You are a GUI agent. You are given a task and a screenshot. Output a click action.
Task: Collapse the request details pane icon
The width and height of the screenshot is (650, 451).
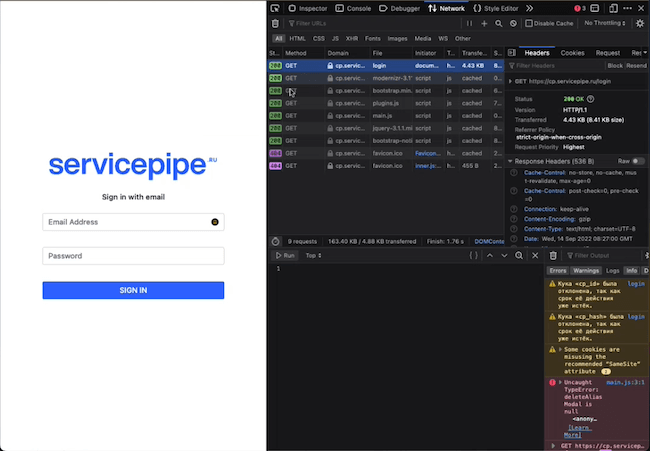pos(512,53)
